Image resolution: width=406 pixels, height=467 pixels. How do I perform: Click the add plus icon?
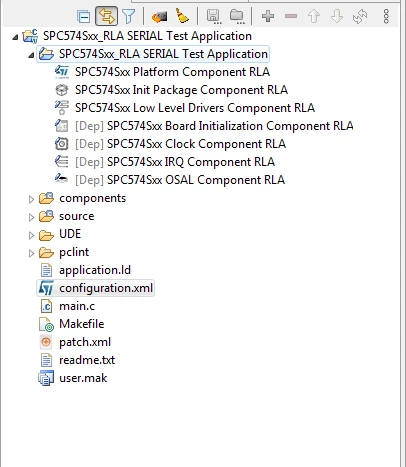268,16
